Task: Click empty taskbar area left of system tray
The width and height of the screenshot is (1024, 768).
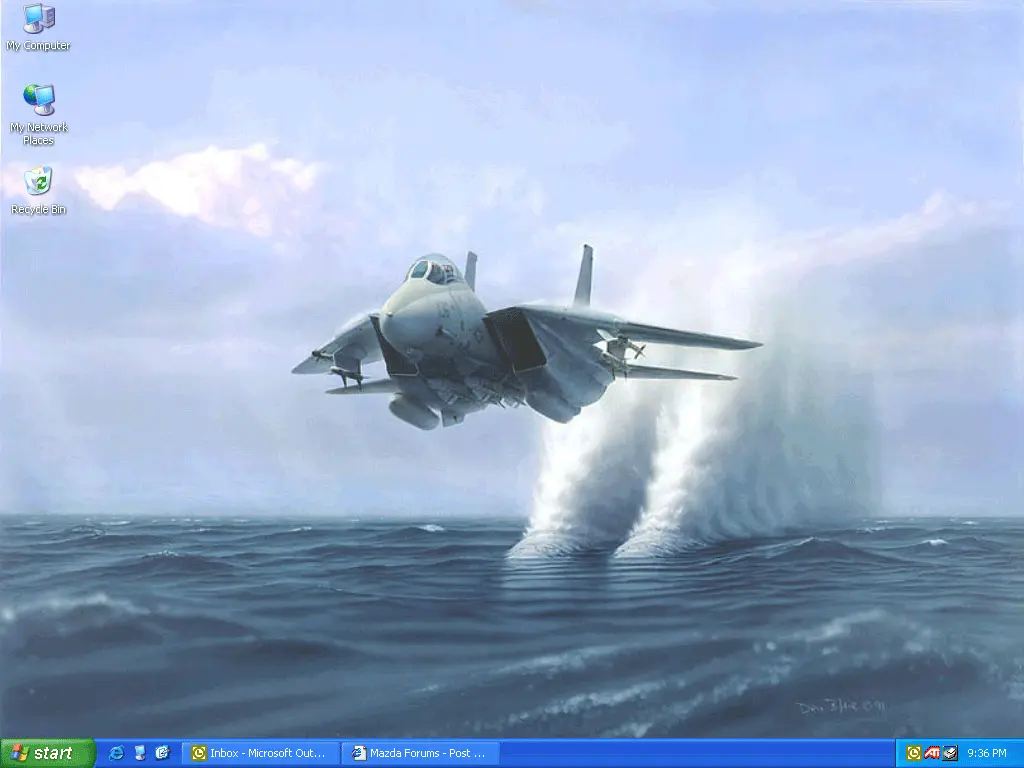Action: (700, 753)
